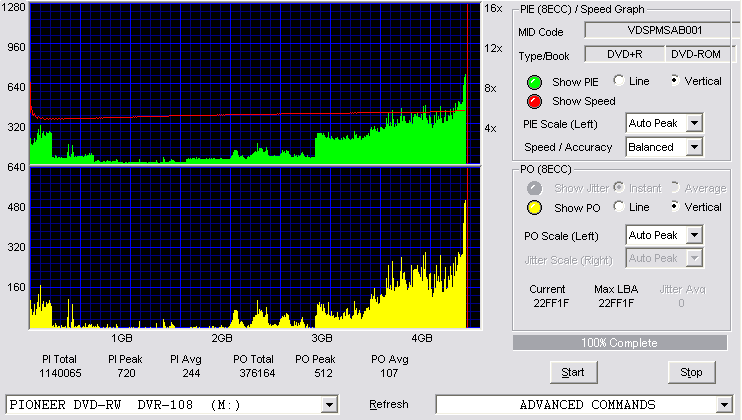
Task: Click the Max LBA value 22FF1F
Action: 616,303
